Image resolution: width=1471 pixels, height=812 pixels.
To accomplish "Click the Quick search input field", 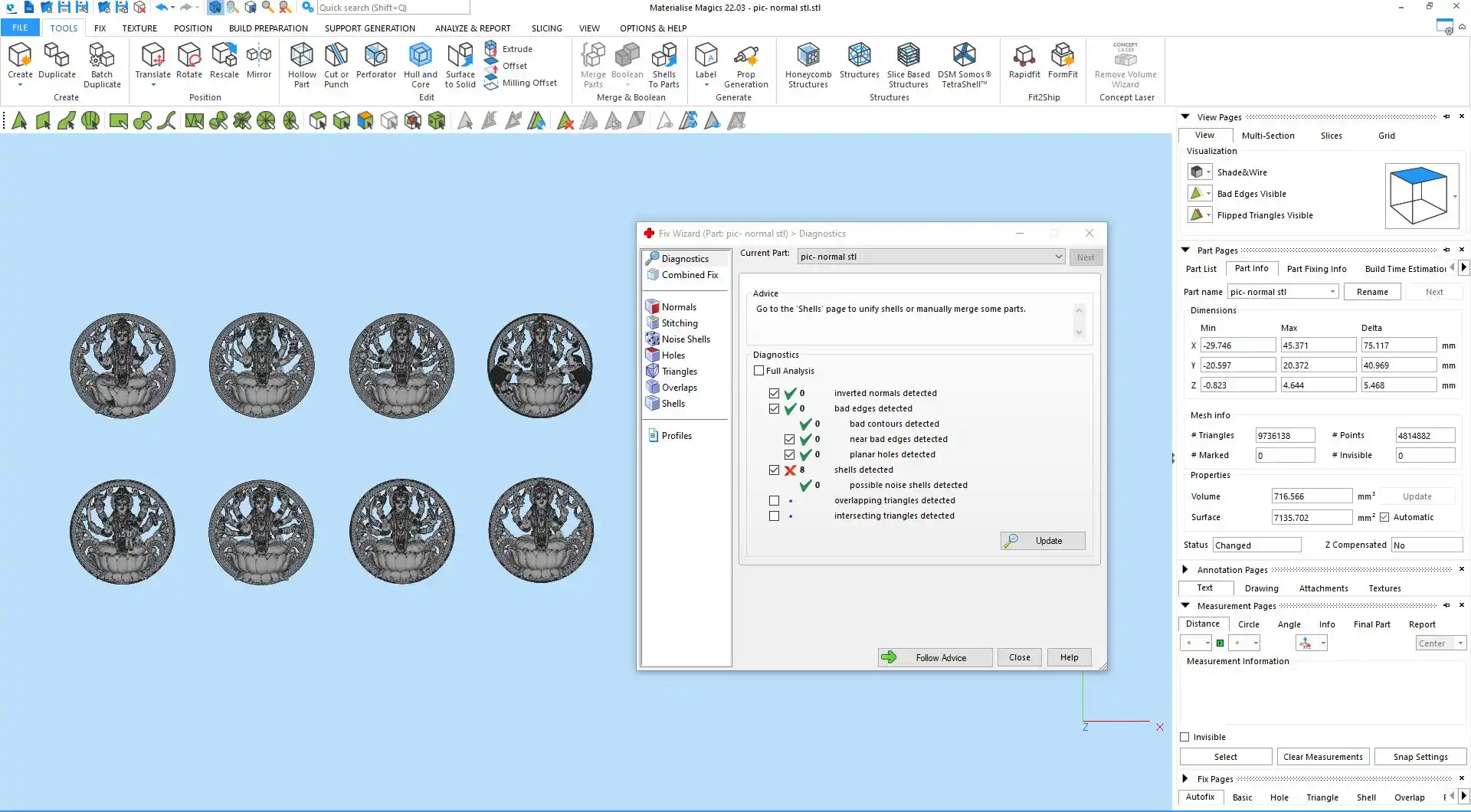I will tap(392, 8).
